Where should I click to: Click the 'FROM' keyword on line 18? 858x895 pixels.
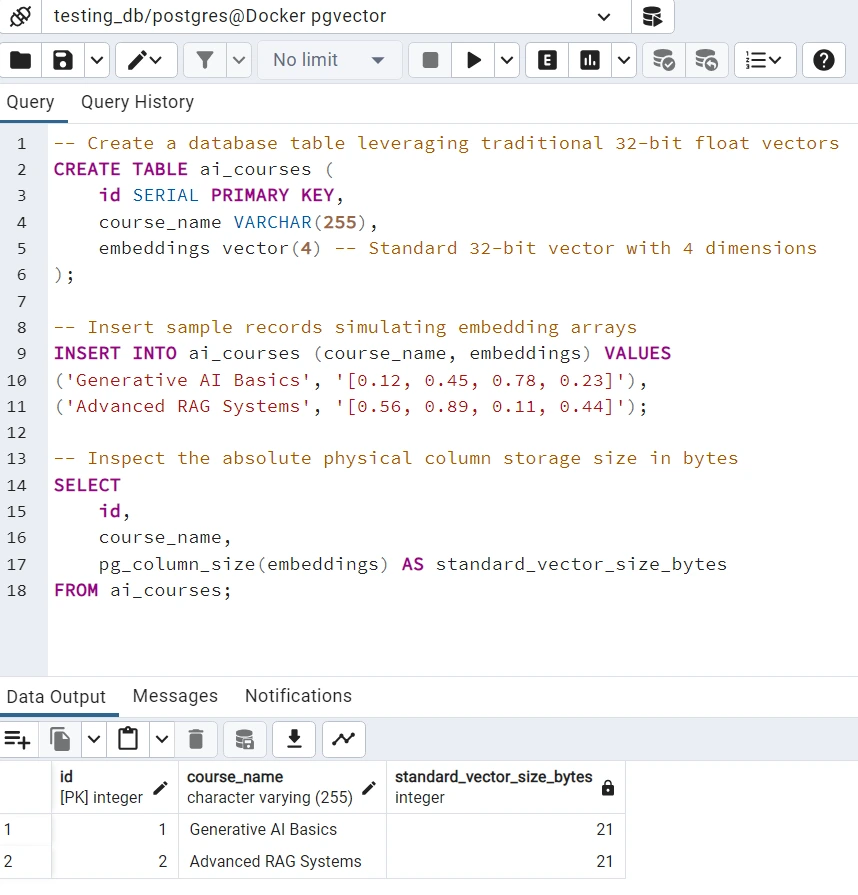[x=76, y=590]
